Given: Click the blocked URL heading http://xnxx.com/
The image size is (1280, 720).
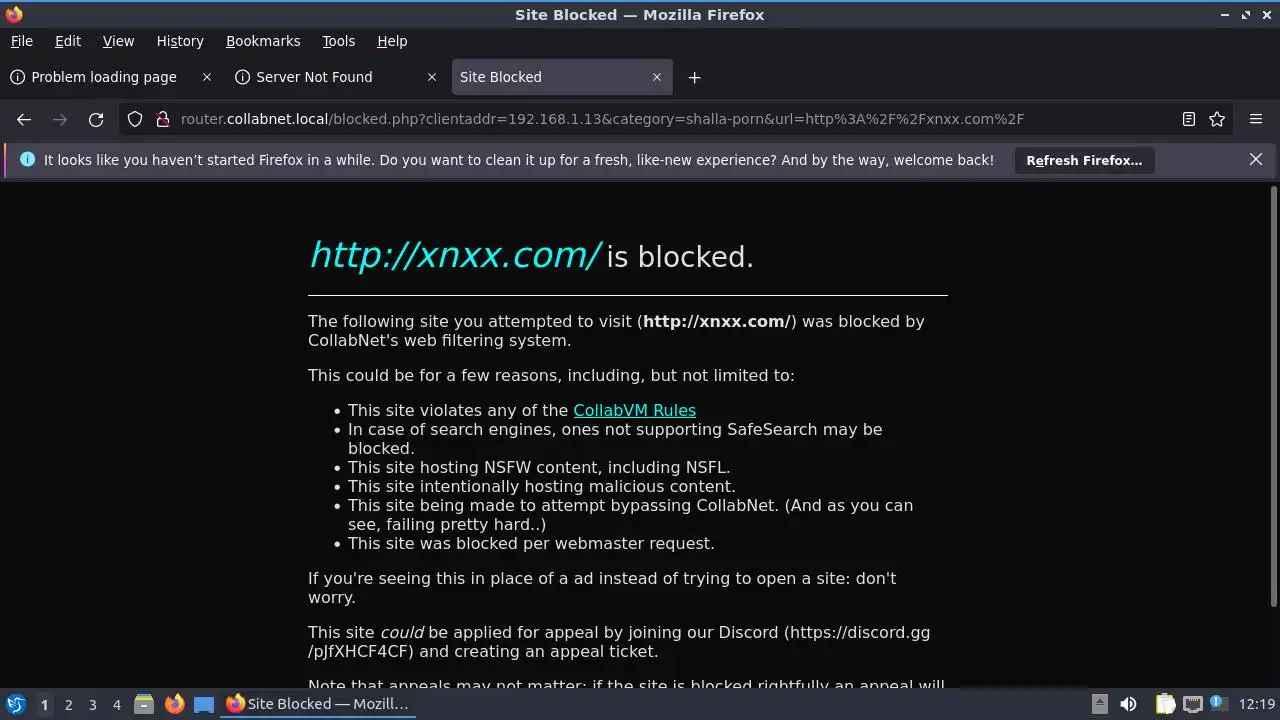Looking at the screenshot, I should point(455,255).
